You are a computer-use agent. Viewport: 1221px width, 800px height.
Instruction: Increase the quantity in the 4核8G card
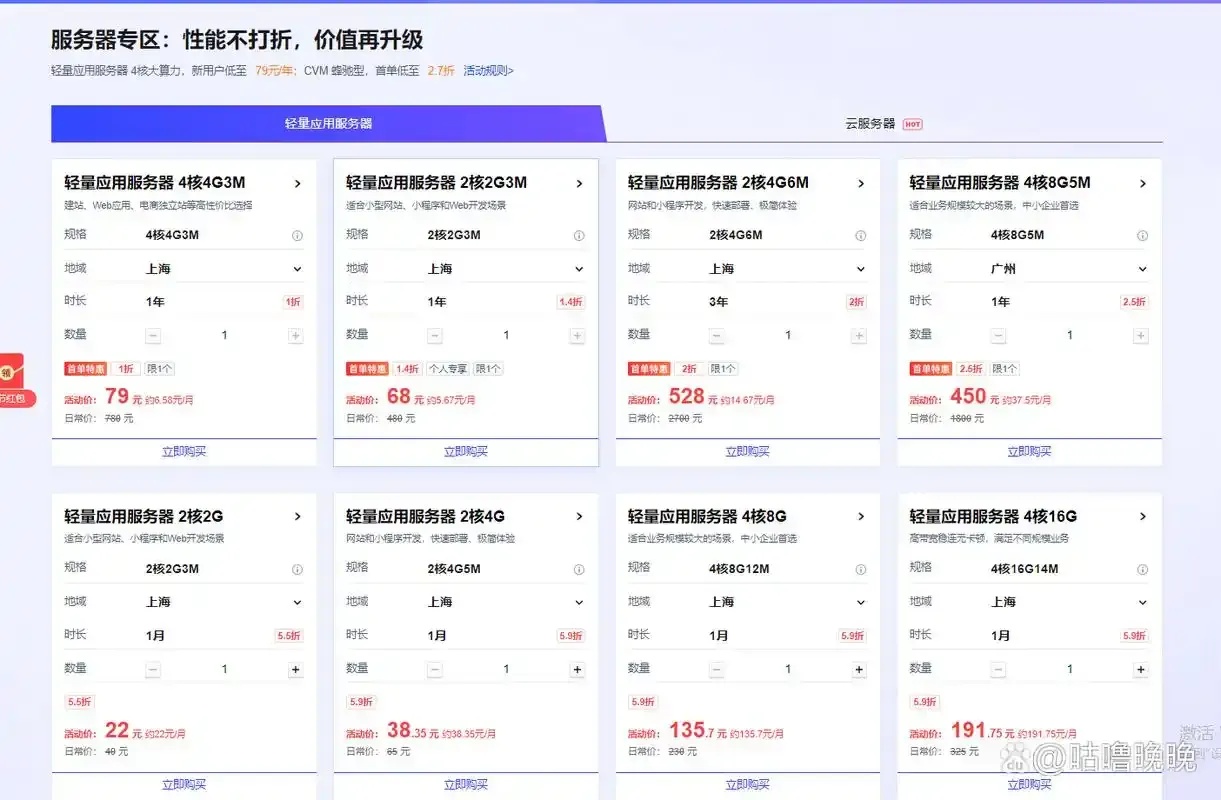pos(860,669)
